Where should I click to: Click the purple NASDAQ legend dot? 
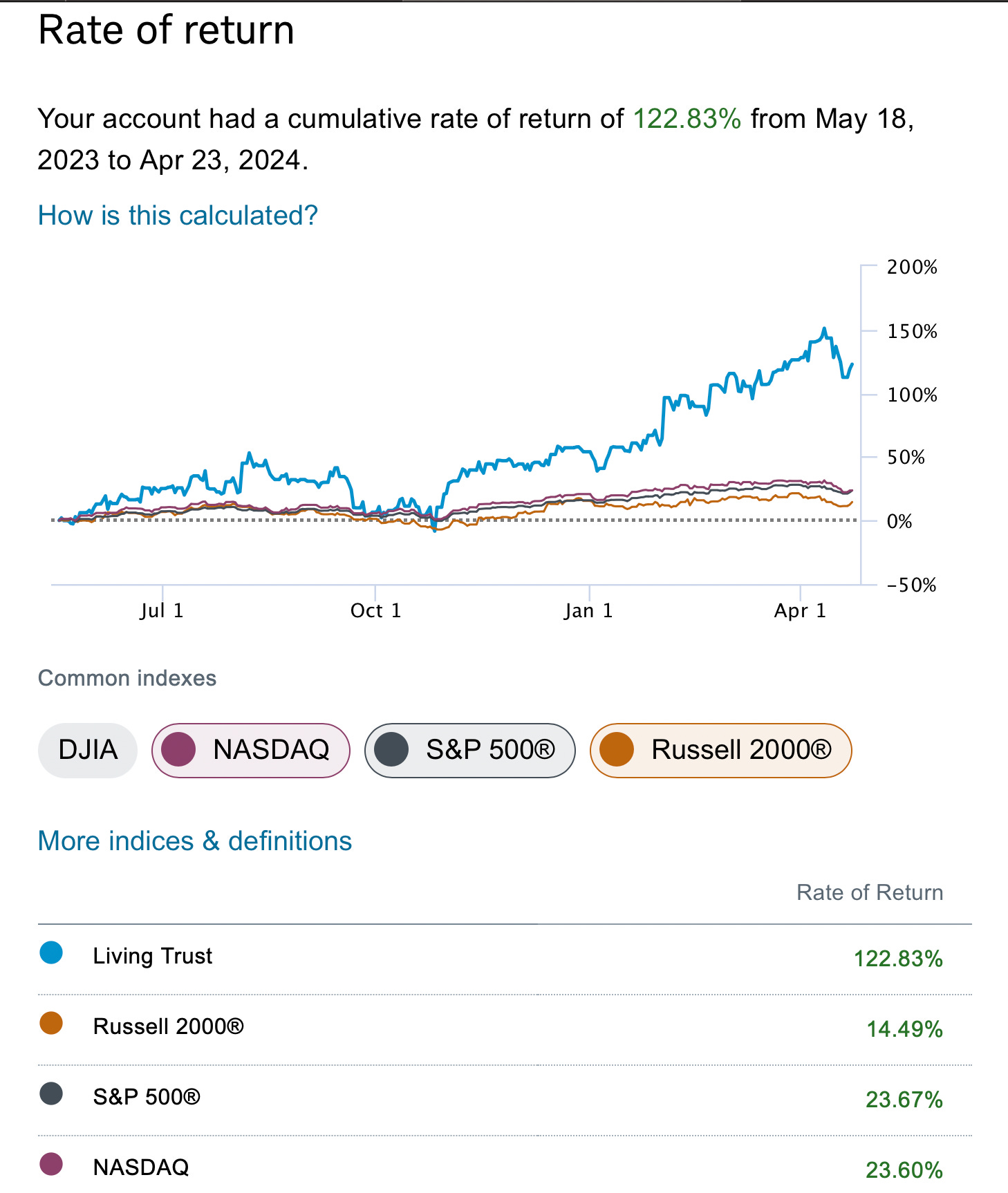tap(51, 1164)
